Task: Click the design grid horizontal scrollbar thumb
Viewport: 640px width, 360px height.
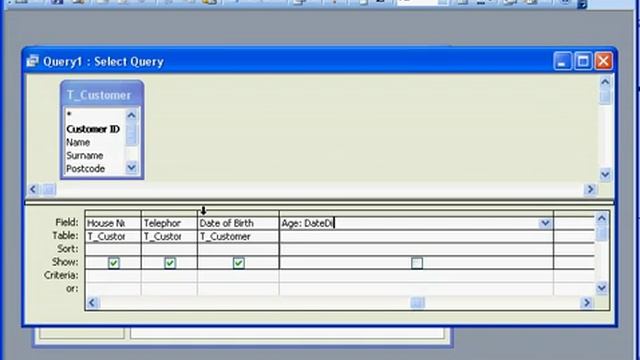Action: [417, 302]
